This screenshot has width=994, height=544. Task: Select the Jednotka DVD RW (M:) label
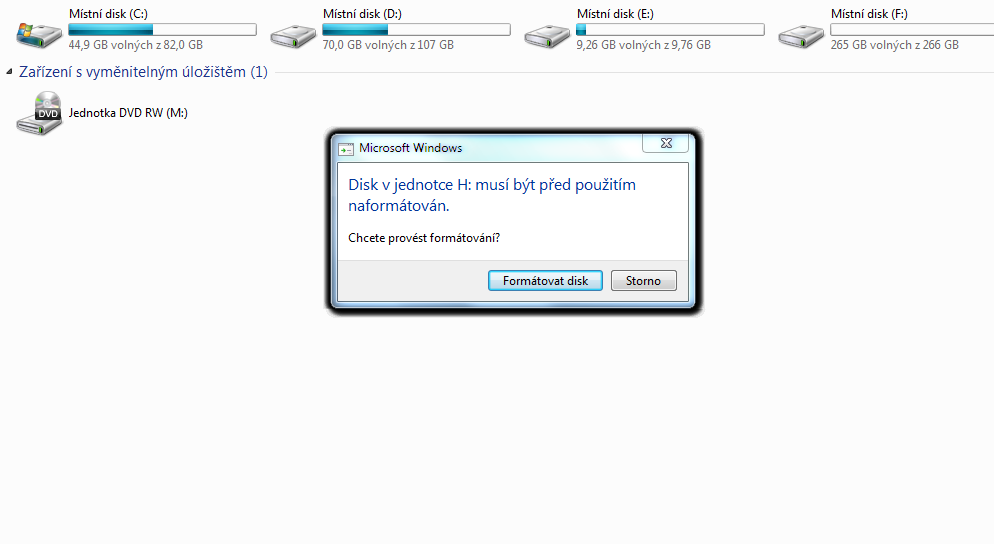pos(128,113)
